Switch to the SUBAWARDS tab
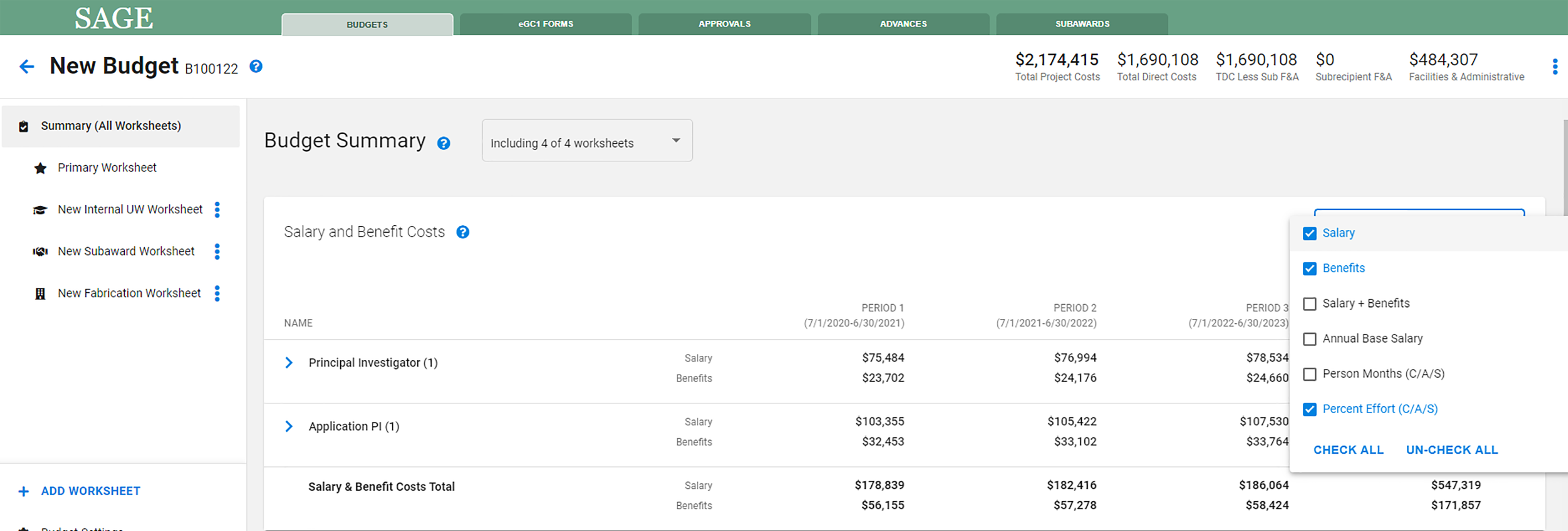 [1082, 25]
